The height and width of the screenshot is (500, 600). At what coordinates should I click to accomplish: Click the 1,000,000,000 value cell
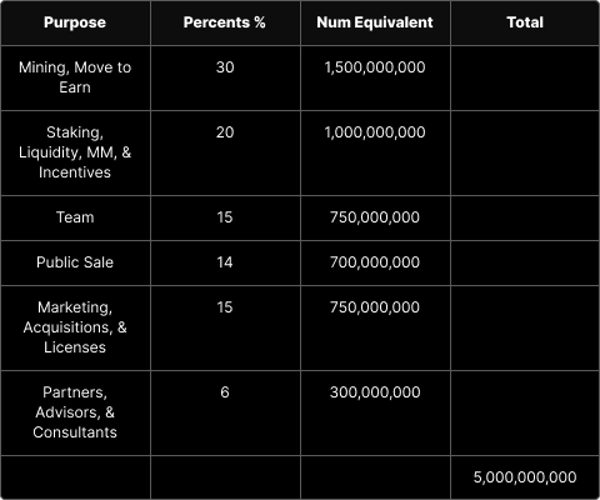[375, 132]
